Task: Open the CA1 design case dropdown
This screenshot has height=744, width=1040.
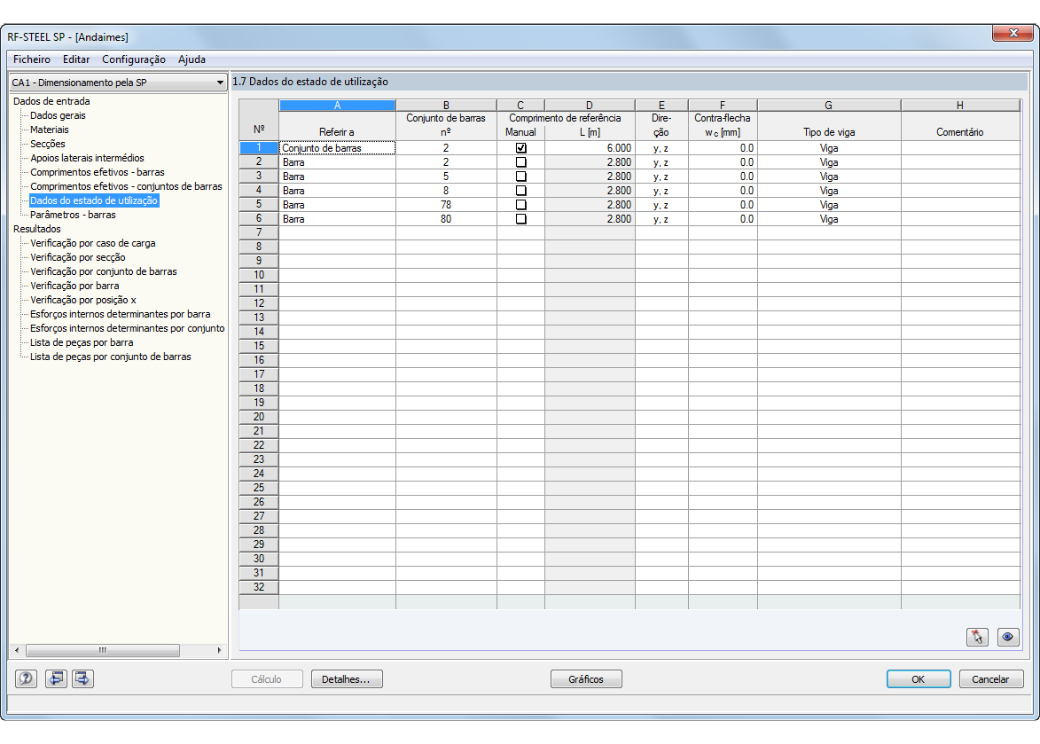Action: [x=118, y=82]
